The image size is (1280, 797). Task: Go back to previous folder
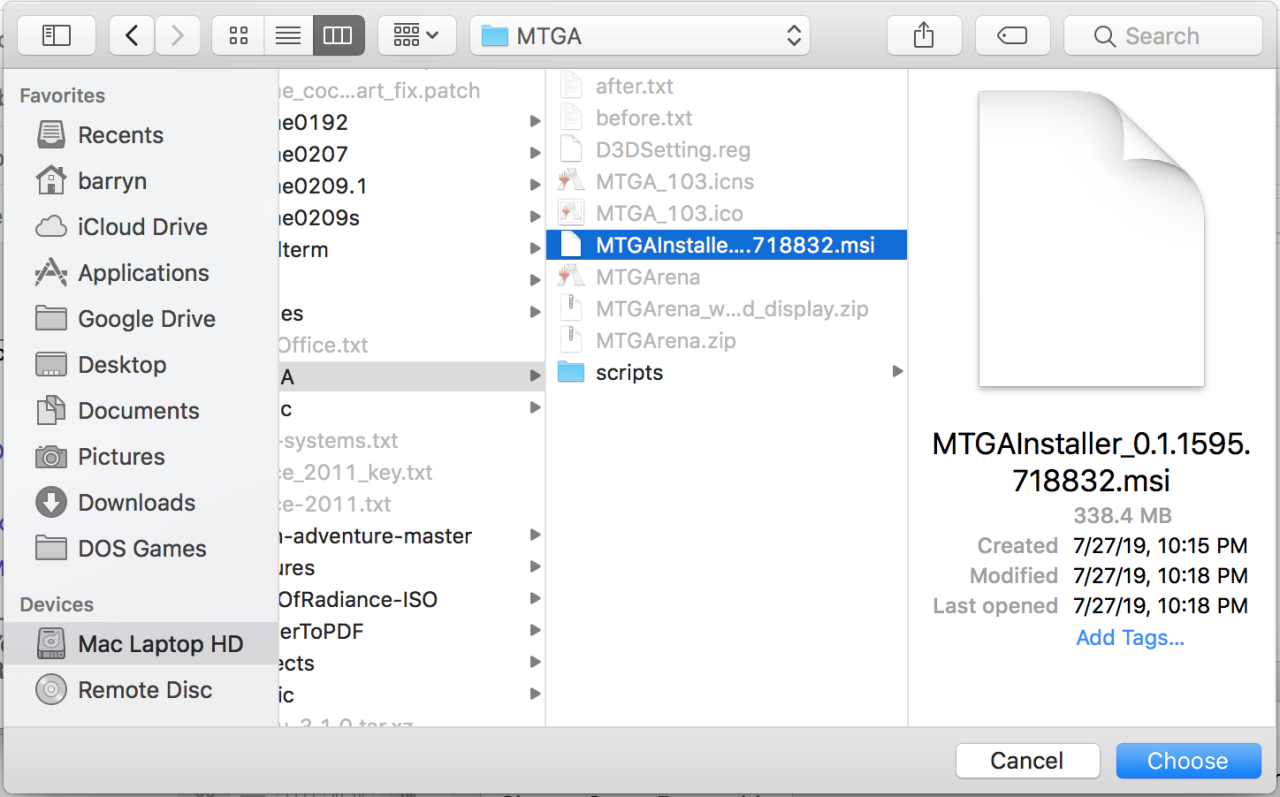tap(132, 36)
